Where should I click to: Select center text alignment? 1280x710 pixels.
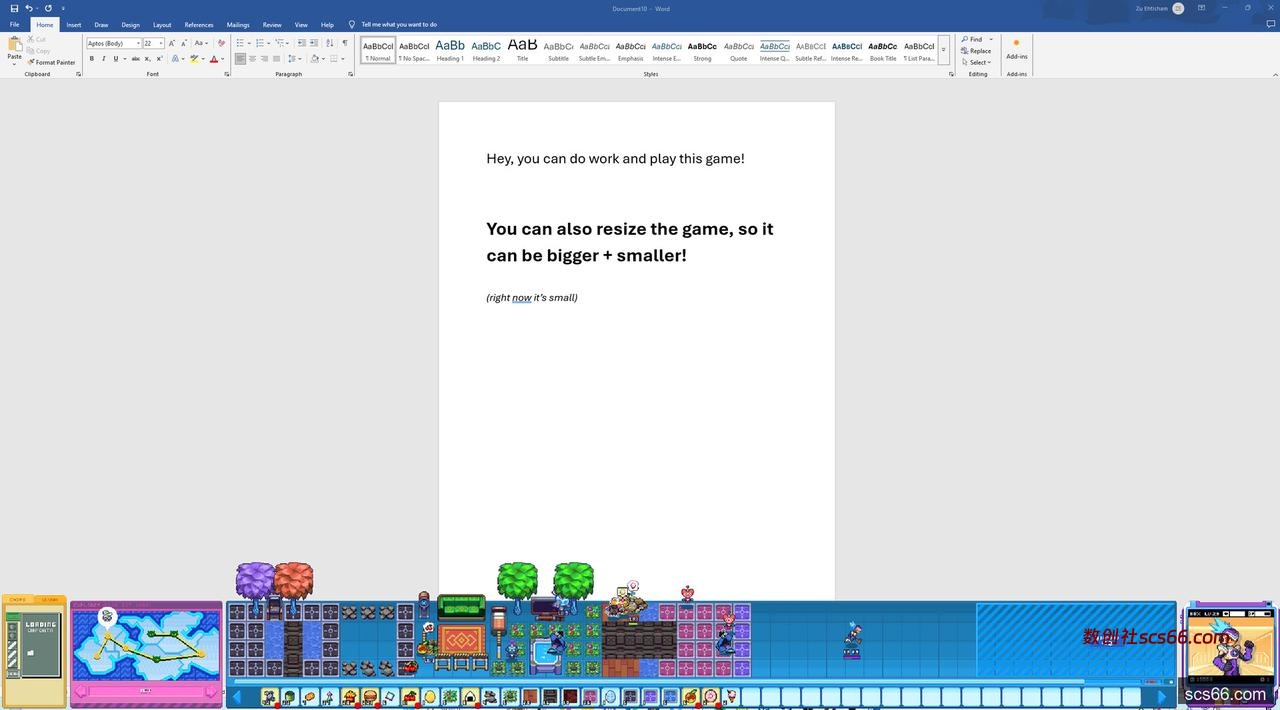(252, 59)
